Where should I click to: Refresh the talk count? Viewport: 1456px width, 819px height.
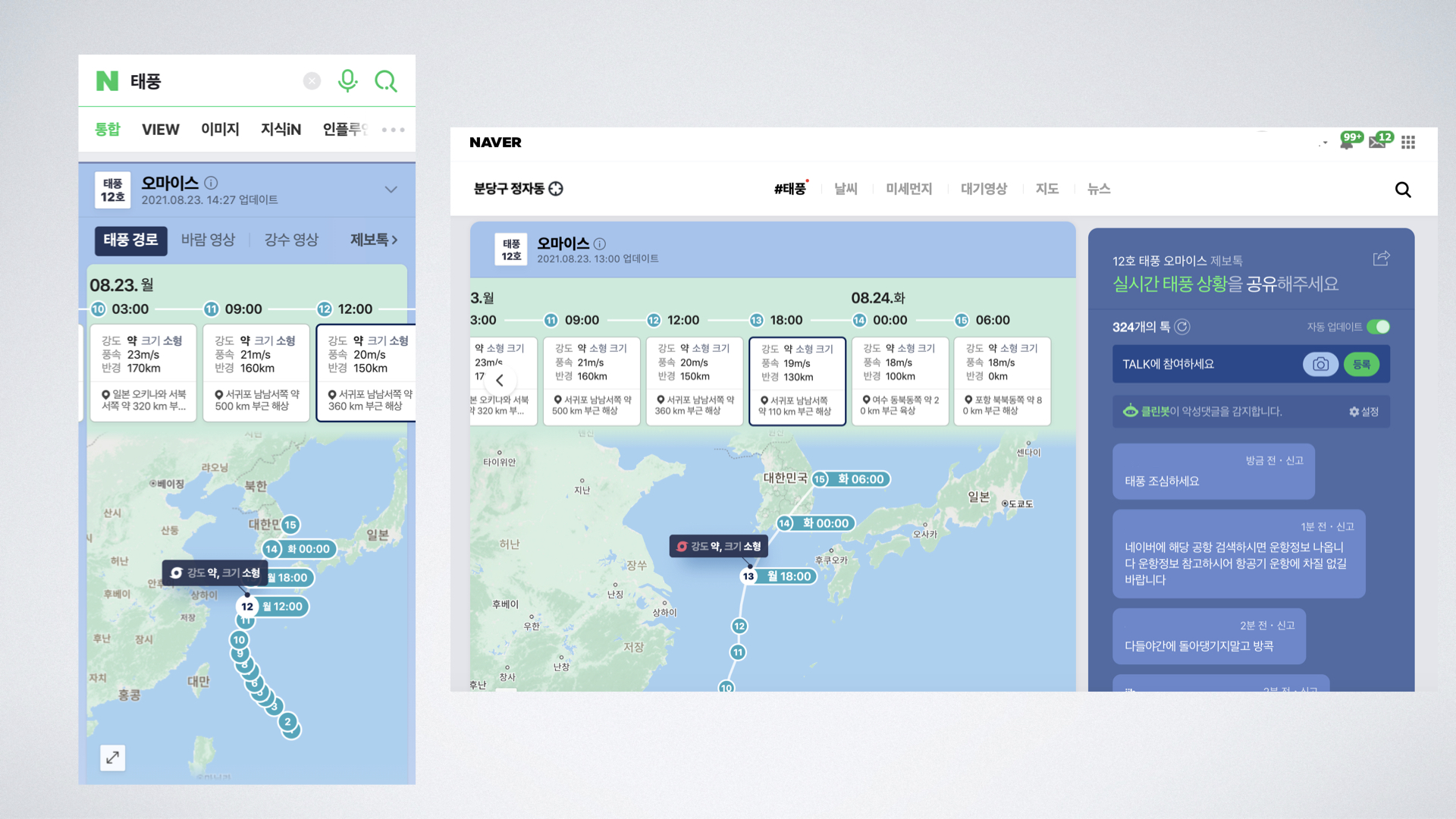[1181, 327]
